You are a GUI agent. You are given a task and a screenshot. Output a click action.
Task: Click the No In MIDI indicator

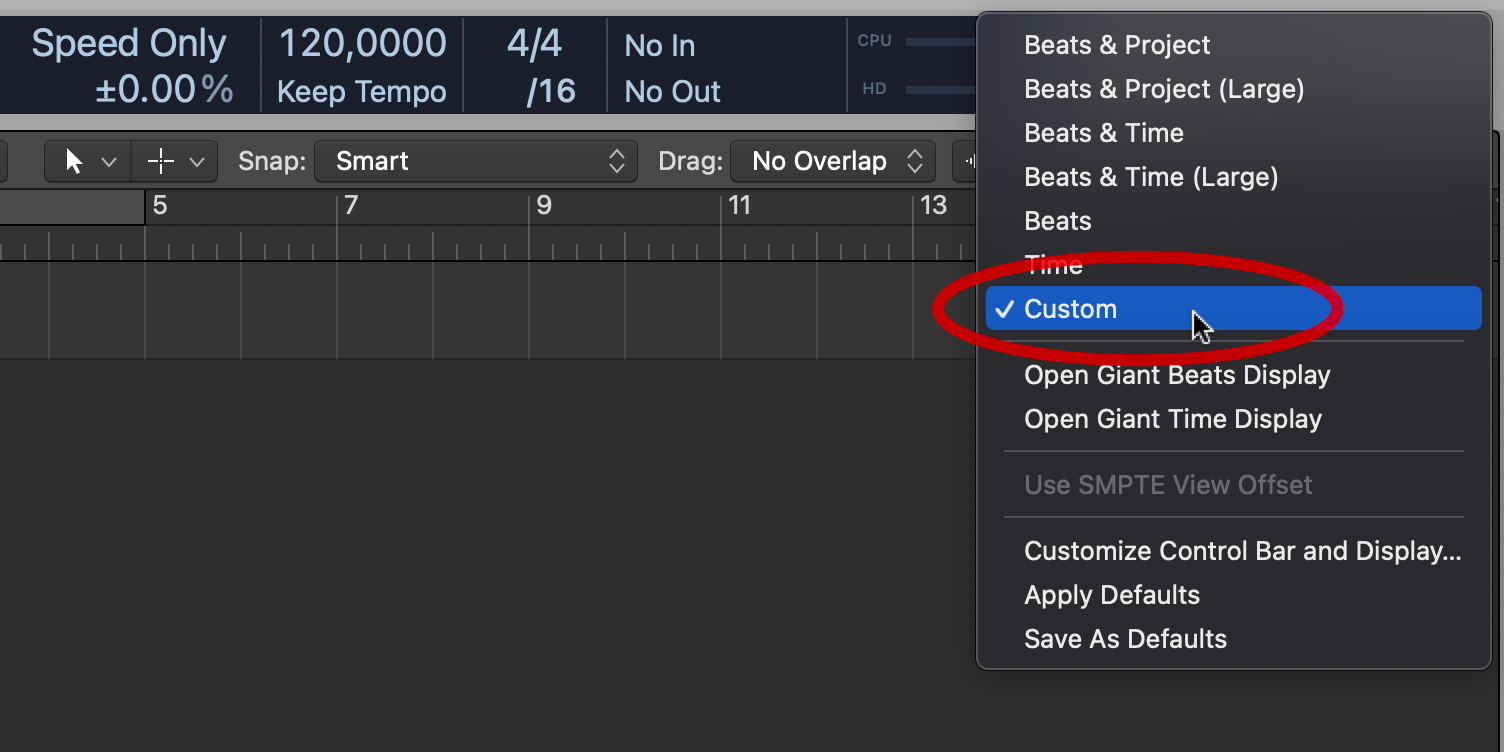coord(660,46)
